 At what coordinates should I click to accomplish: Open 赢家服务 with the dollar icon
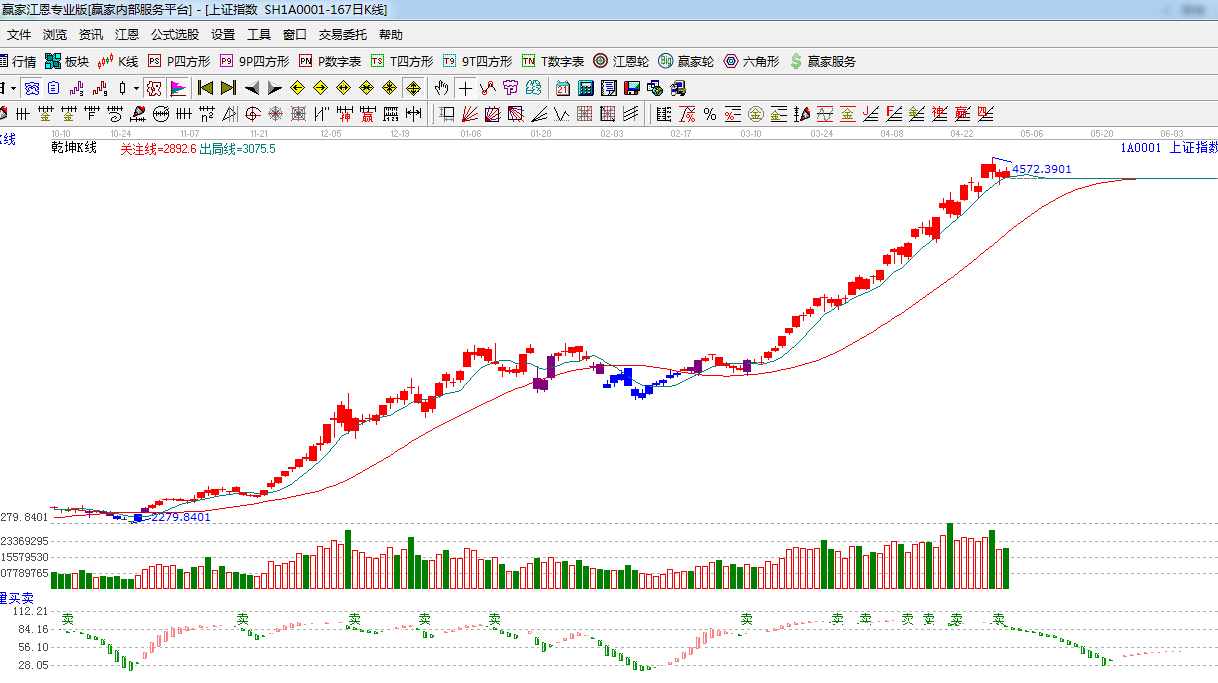tap(822, 61)
